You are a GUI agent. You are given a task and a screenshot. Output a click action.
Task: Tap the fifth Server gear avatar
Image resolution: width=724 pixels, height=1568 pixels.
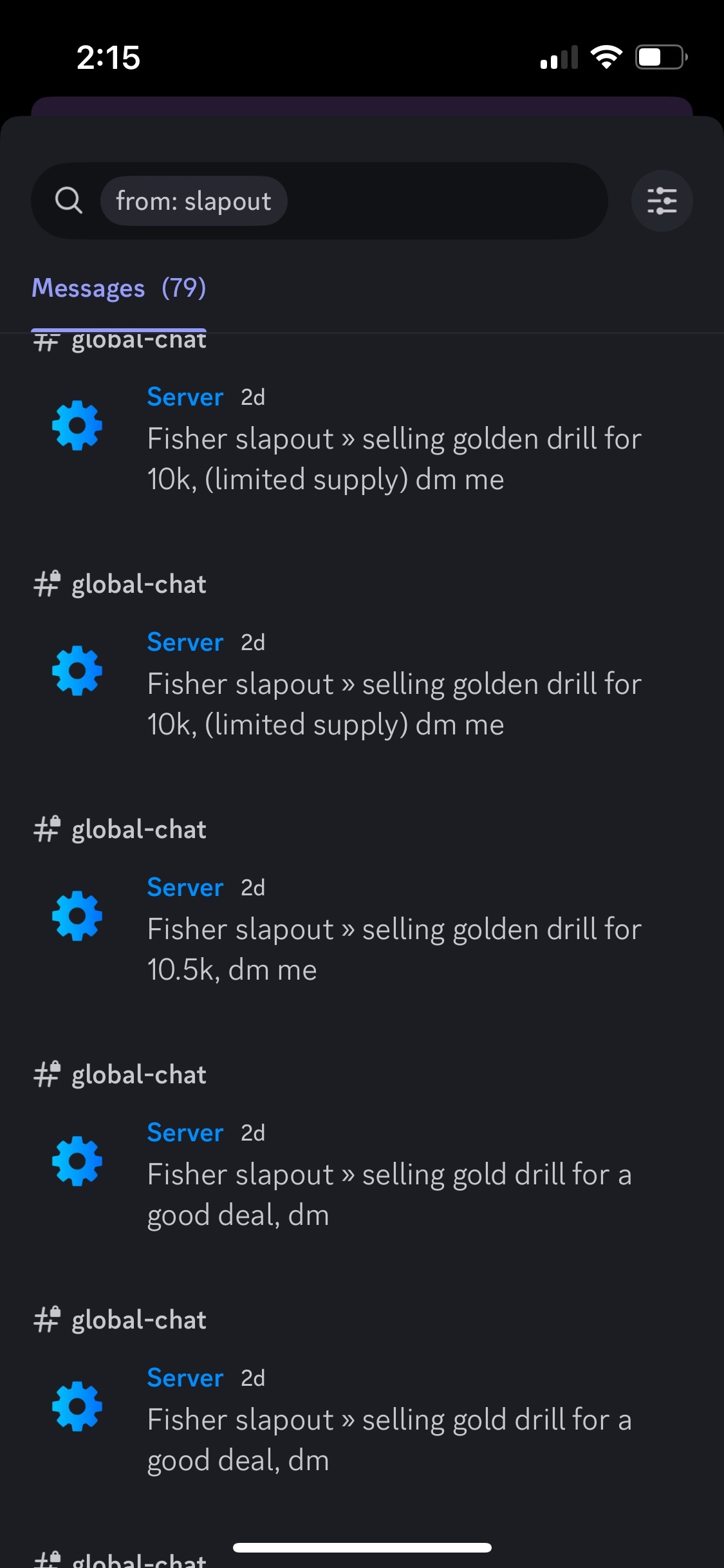[77, 1406]
